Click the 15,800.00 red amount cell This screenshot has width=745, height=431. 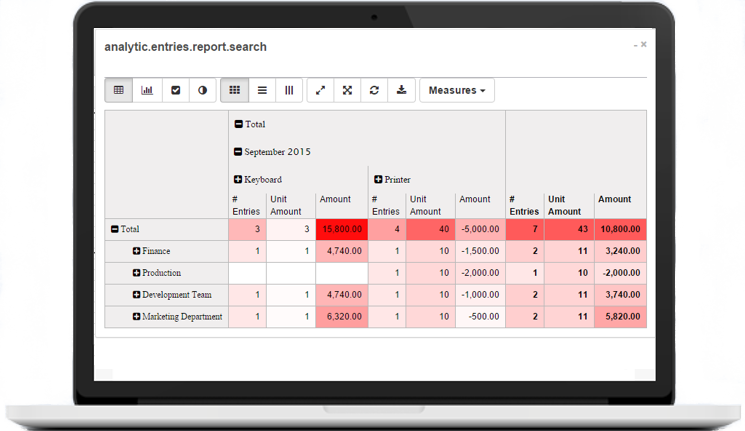(x=341, y=229)
